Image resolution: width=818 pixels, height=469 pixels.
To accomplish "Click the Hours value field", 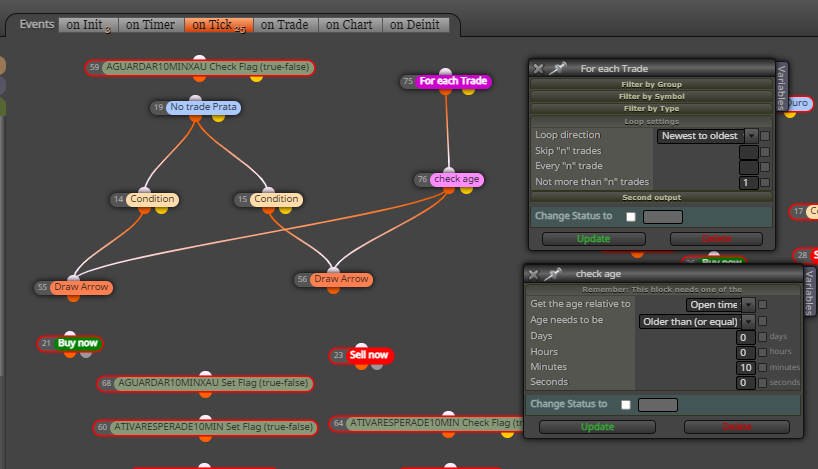I will click(745, 352).
